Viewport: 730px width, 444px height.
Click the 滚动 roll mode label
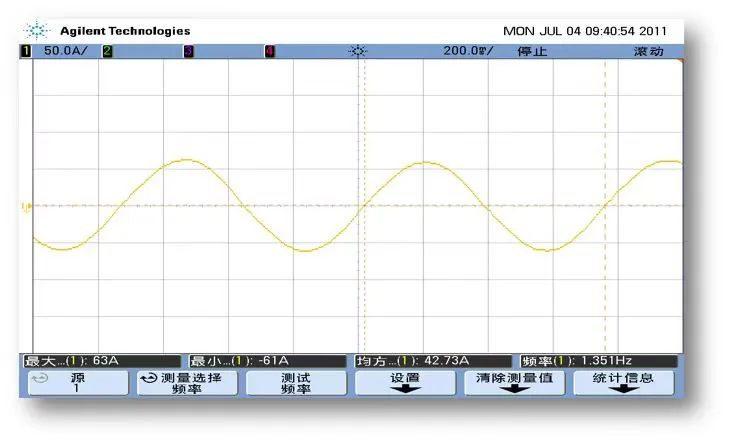[x=649, y=51]
